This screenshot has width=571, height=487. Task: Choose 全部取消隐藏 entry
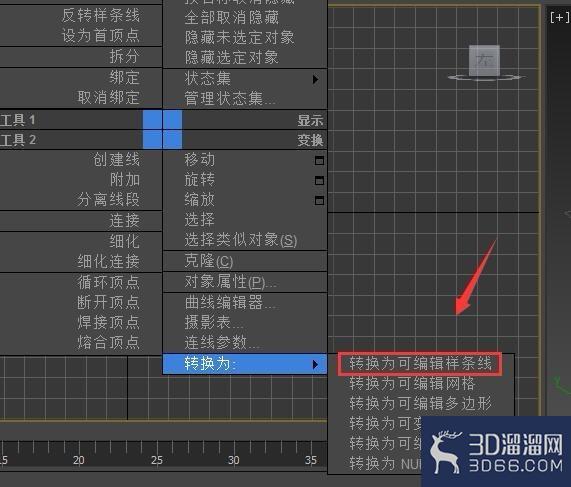232,17
